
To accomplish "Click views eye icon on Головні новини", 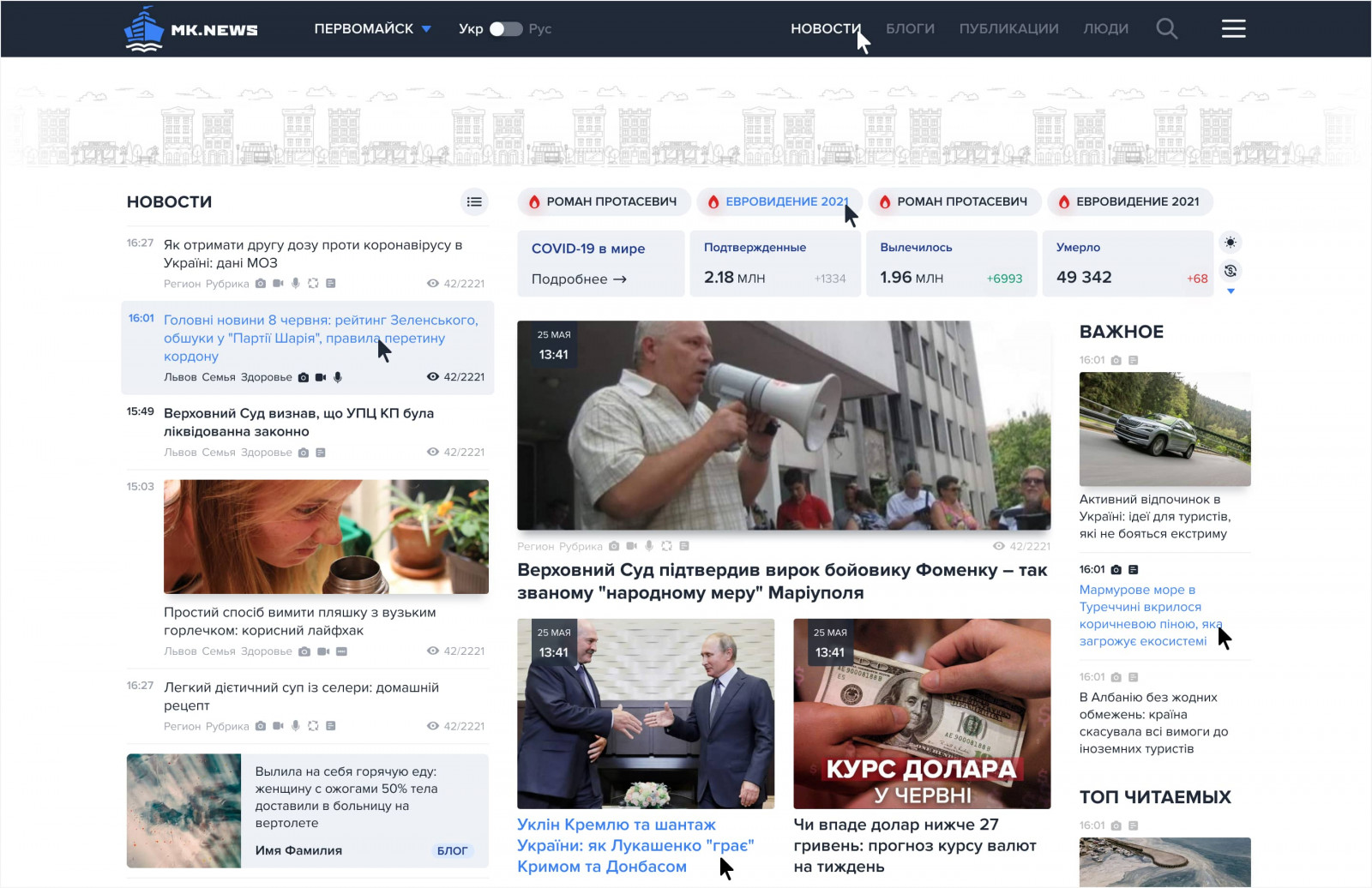I will point(433,377).
